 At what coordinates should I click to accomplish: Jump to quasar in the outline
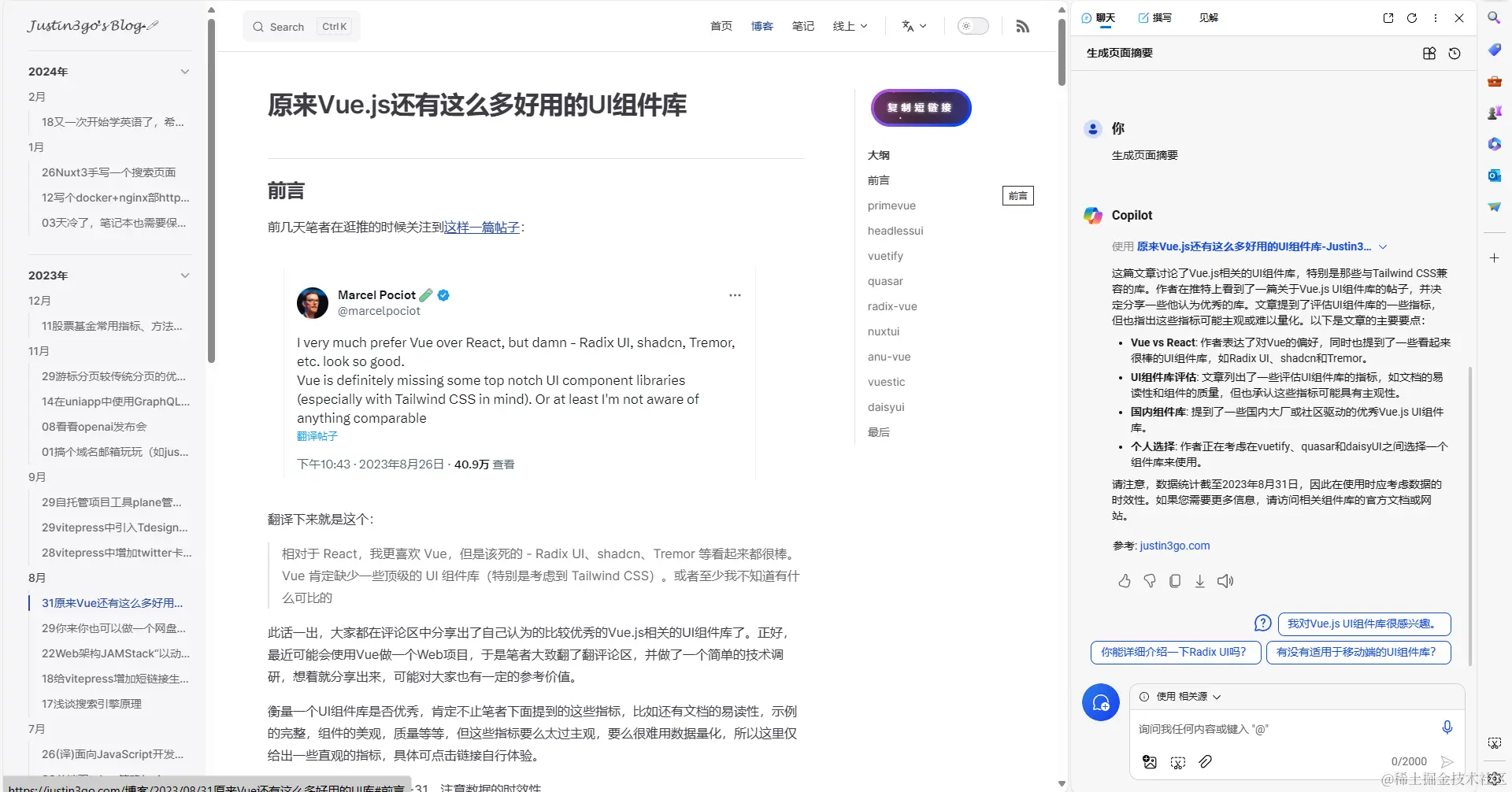click(885, 281)
